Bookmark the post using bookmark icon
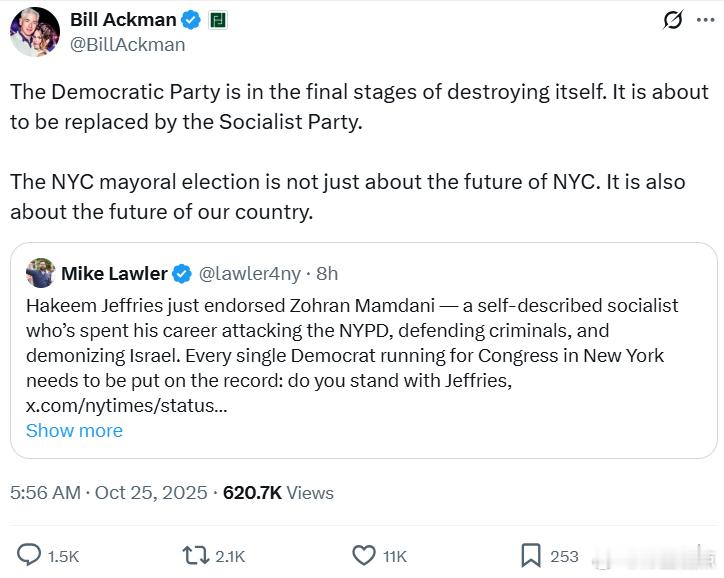The height and width of the screenshot is (578, 724). click(x=531, y=555)
